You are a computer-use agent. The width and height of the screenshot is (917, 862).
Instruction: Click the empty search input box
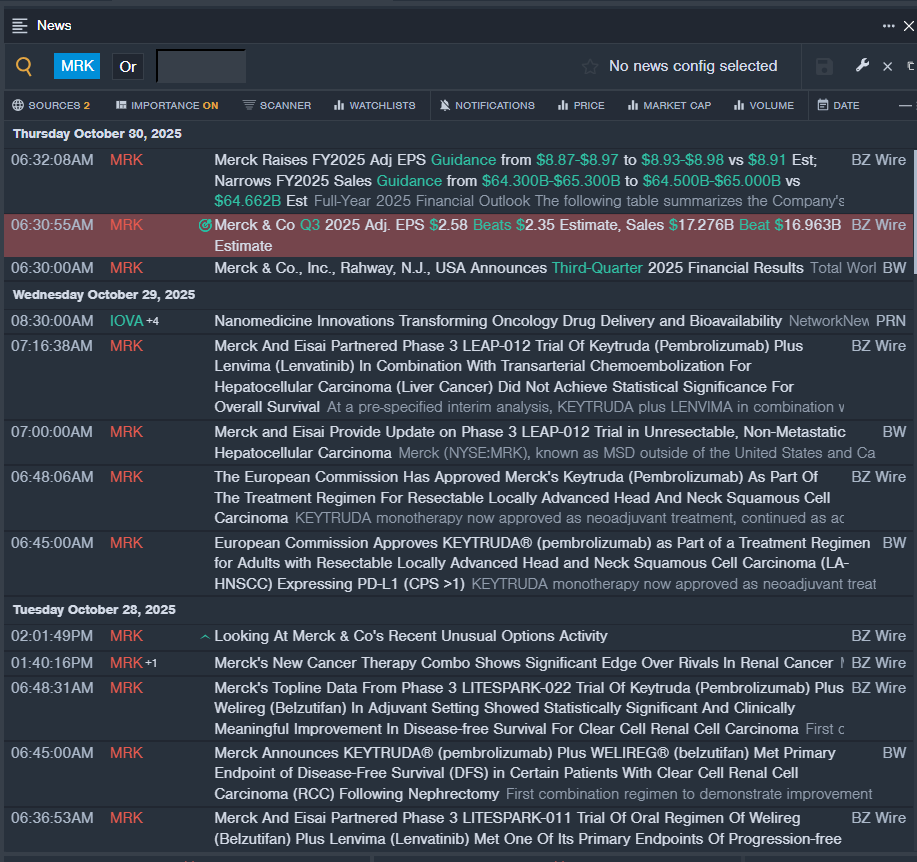201,67
